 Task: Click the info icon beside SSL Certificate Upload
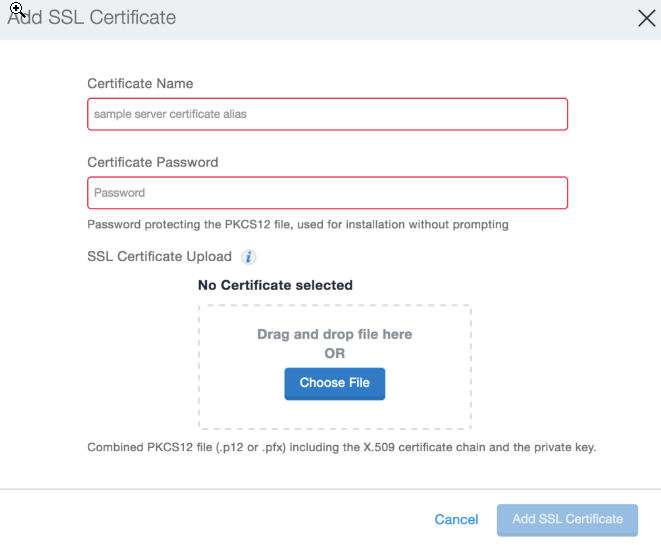coord(249,257)
